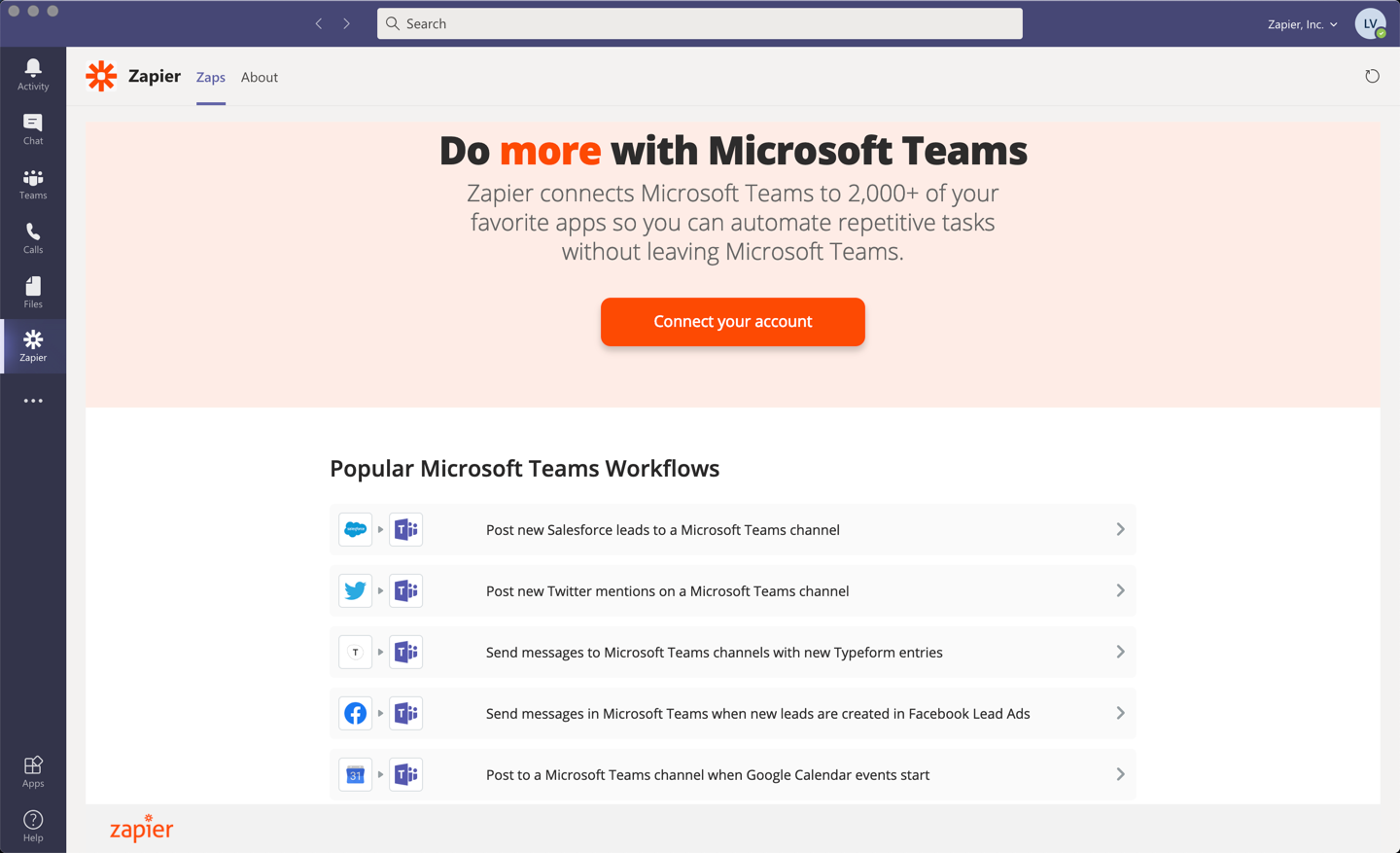Click the Zapier asterisk logo in header
1400x853 pixels.
[101, 76]
